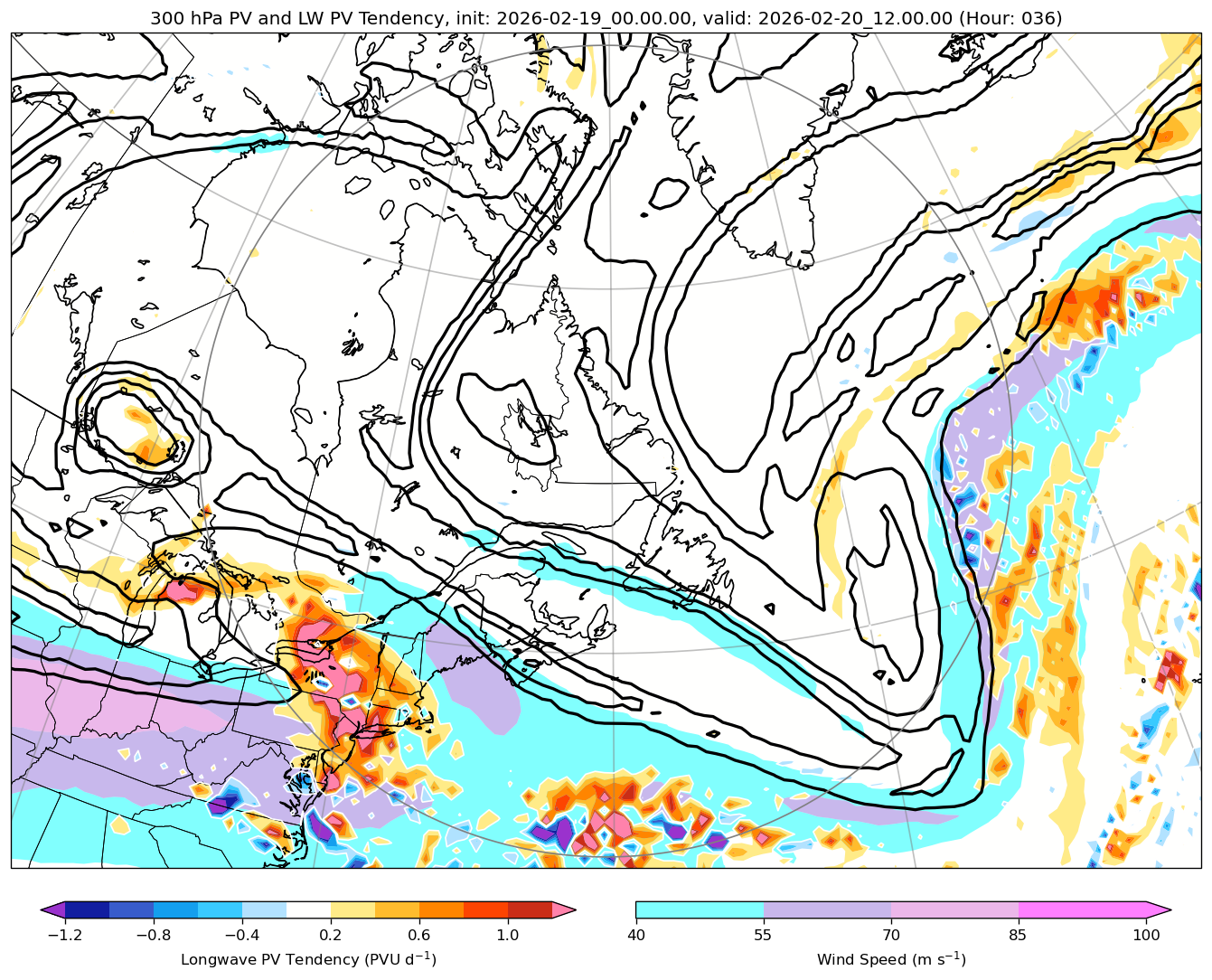Select the pale yellow 0.2–0.4 colorbar segment
Image resolution: width=1212 pixels, height=980 pixels.
(x=352, y=909)
